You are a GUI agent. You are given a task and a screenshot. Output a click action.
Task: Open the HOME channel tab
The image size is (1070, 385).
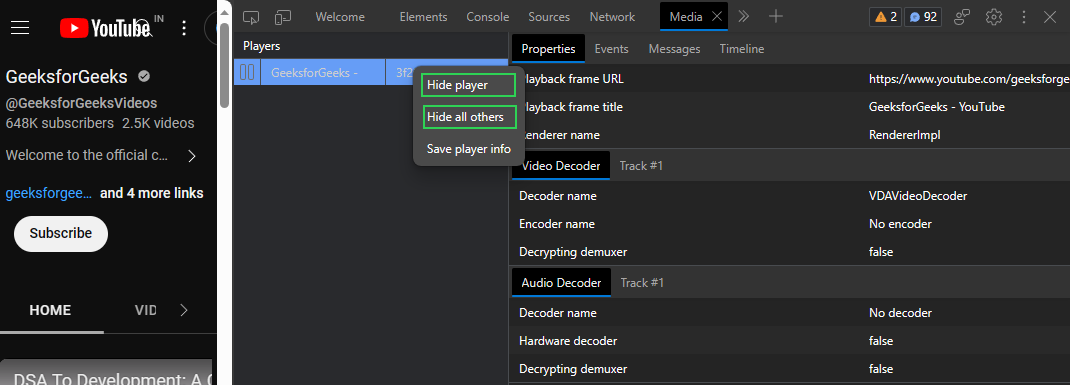50,311
